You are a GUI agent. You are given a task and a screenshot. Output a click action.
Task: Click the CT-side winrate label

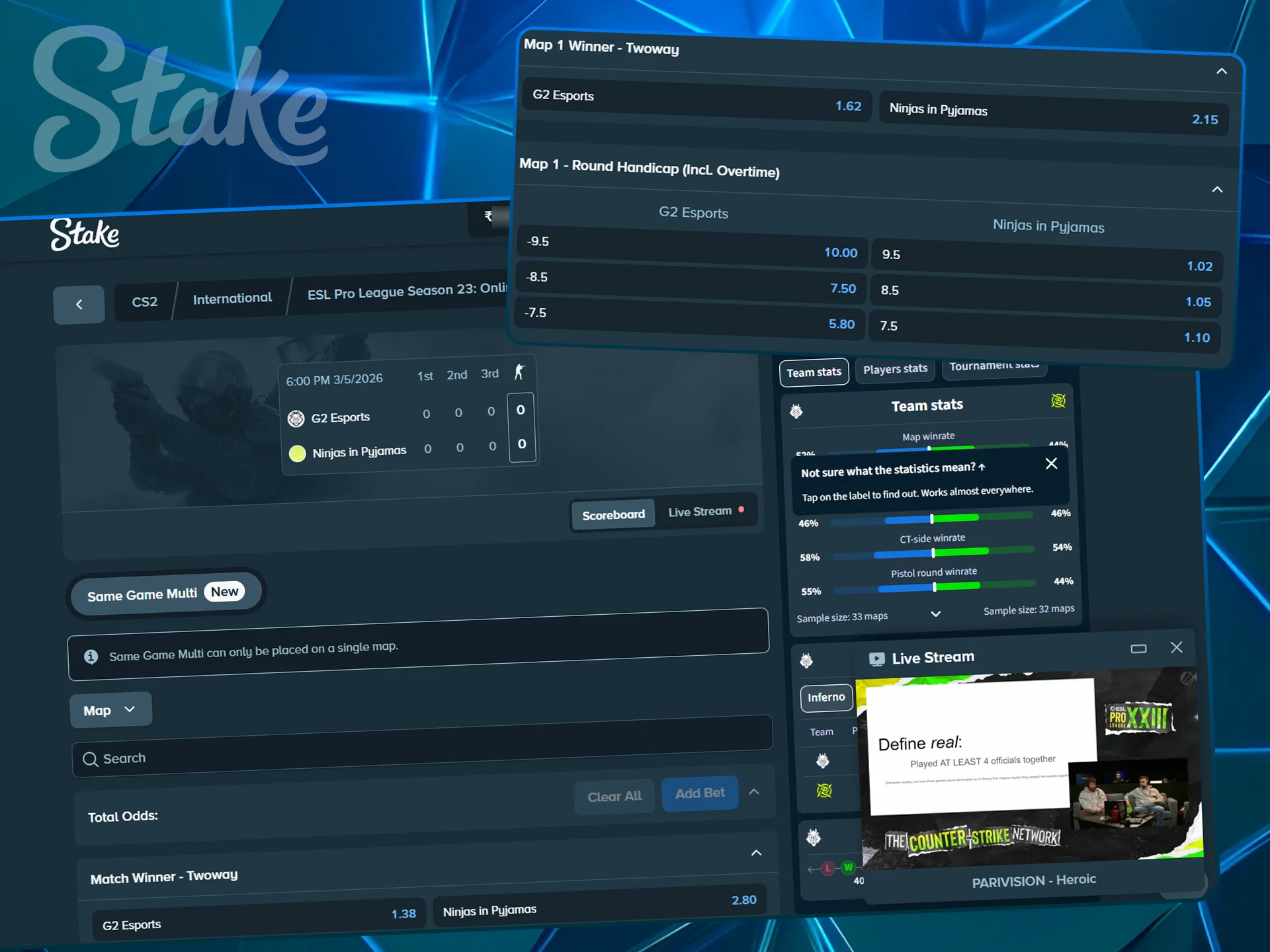pos(933,539)
